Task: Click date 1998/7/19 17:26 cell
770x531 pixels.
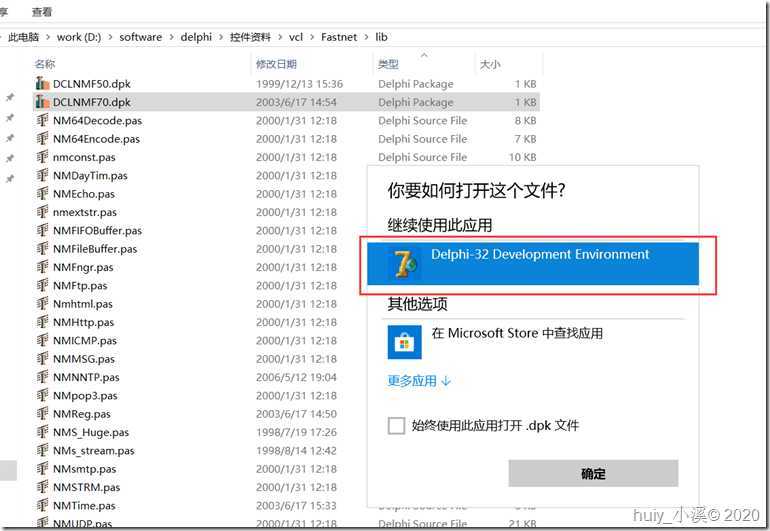Action: coord(296,432)
